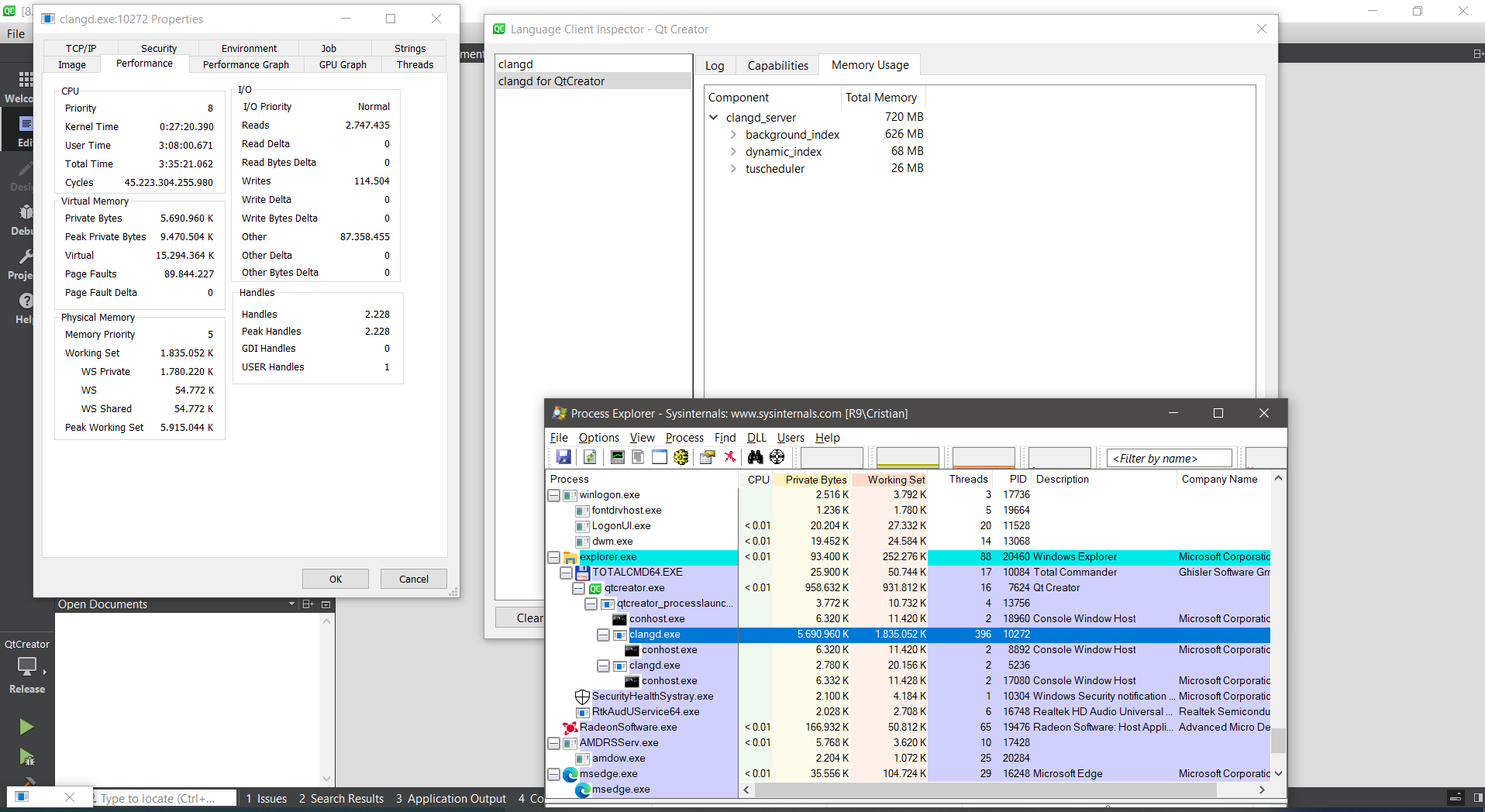Click the Start Debugging run icon with bug
1485x812 pixels.
(x=26, y=757)
